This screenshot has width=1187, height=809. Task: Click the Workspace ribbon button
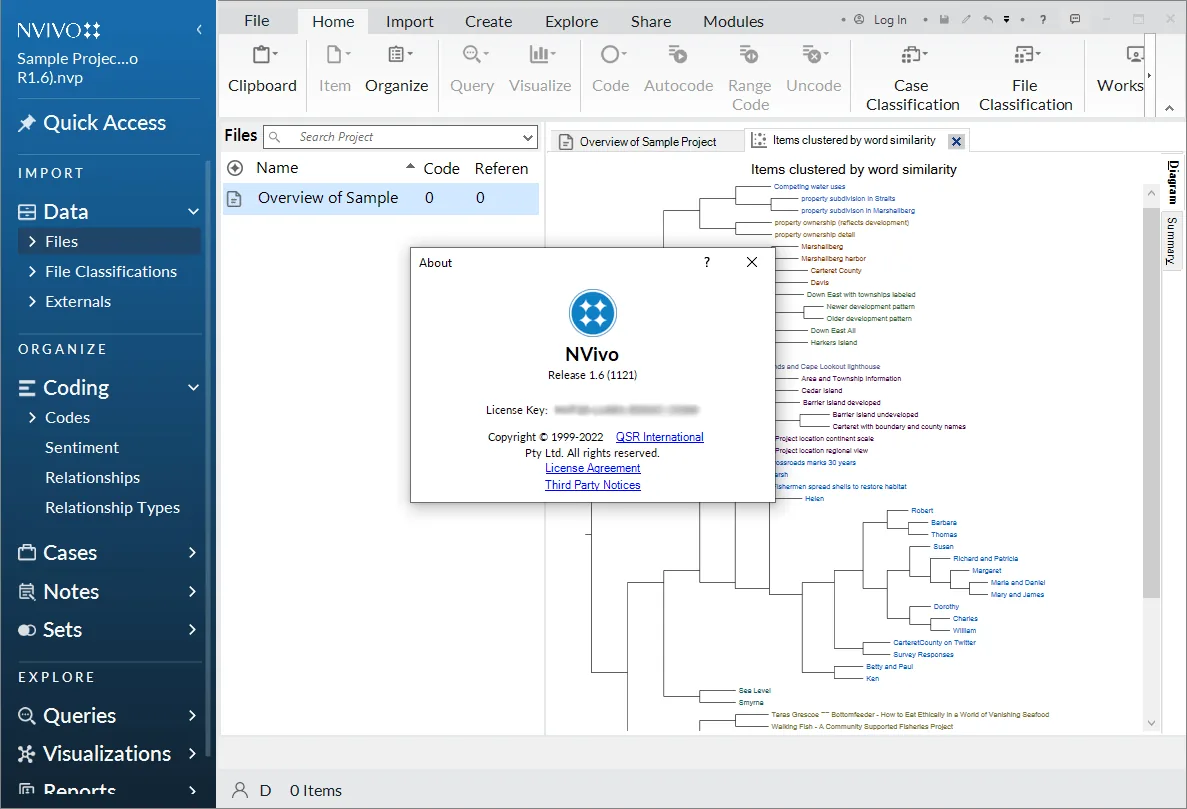(1120, 70)
